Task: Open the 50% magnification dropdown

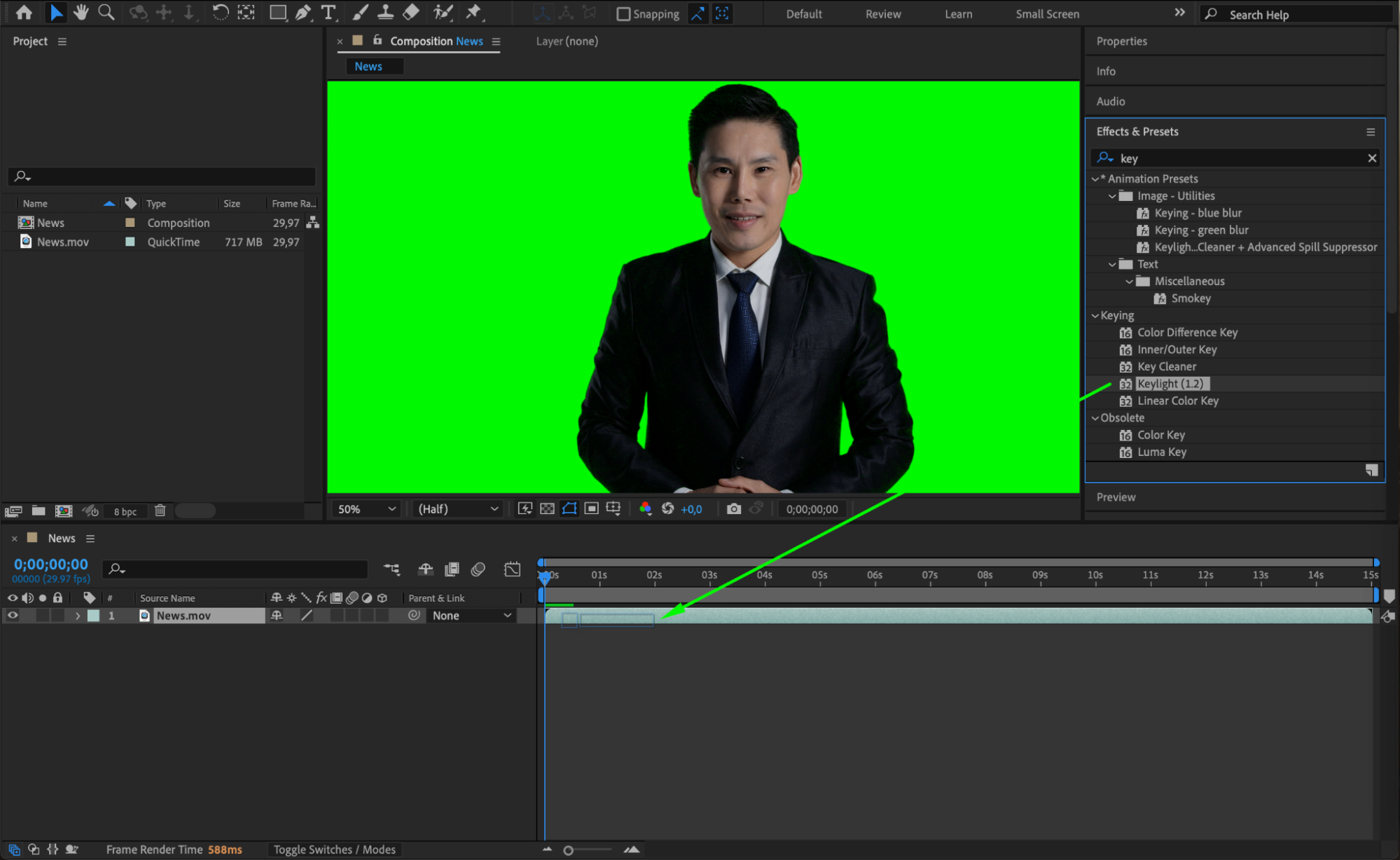Action: tap(366, 509)
